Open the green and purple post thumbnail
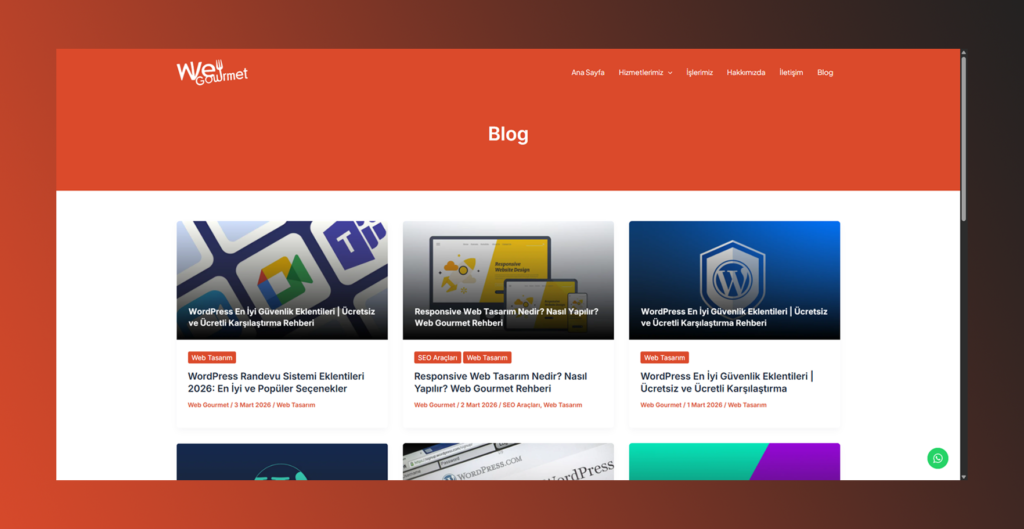Image resolution: width=1024 pixels, height=529 pixels. pos(735,462)
